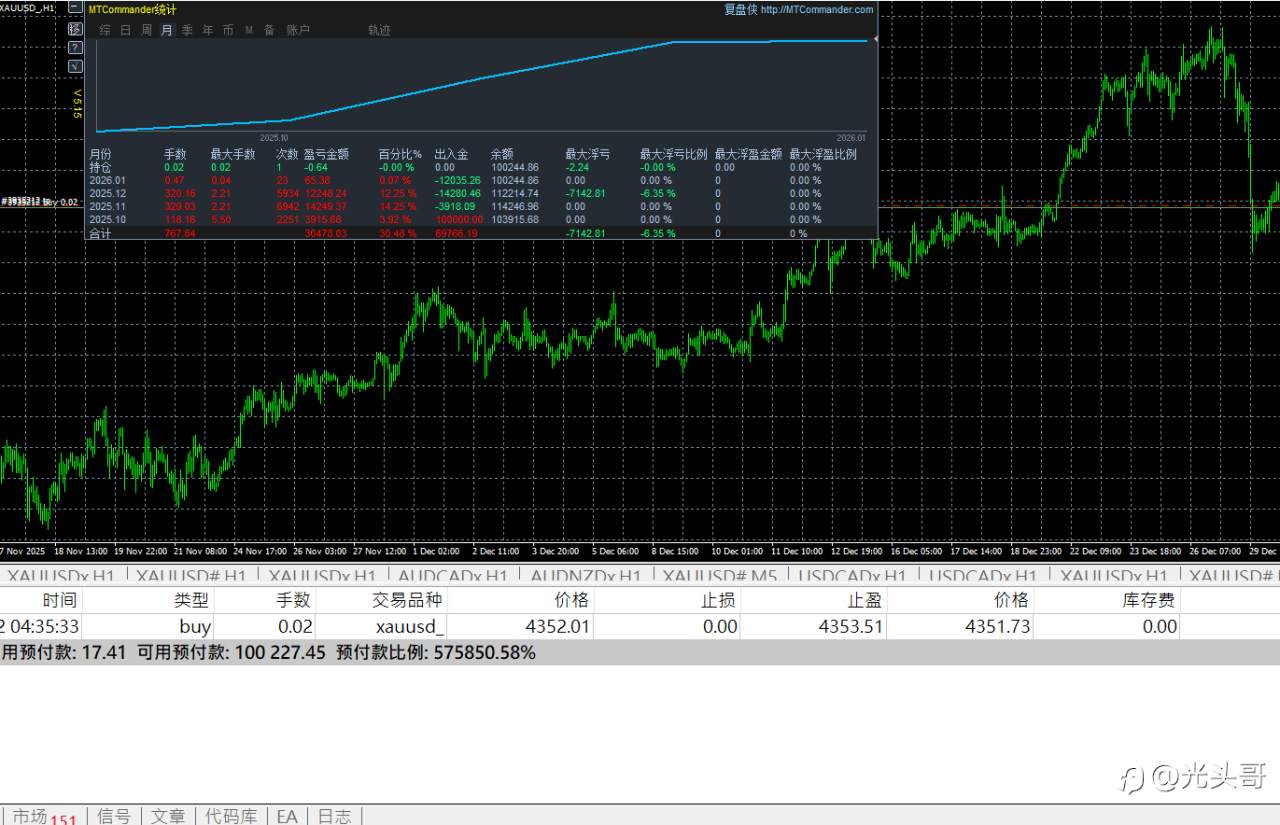Viewport: 1280px width, 825px height.
Task: Click the small arrow at statistics panel right edge
Action: point(876,39)
